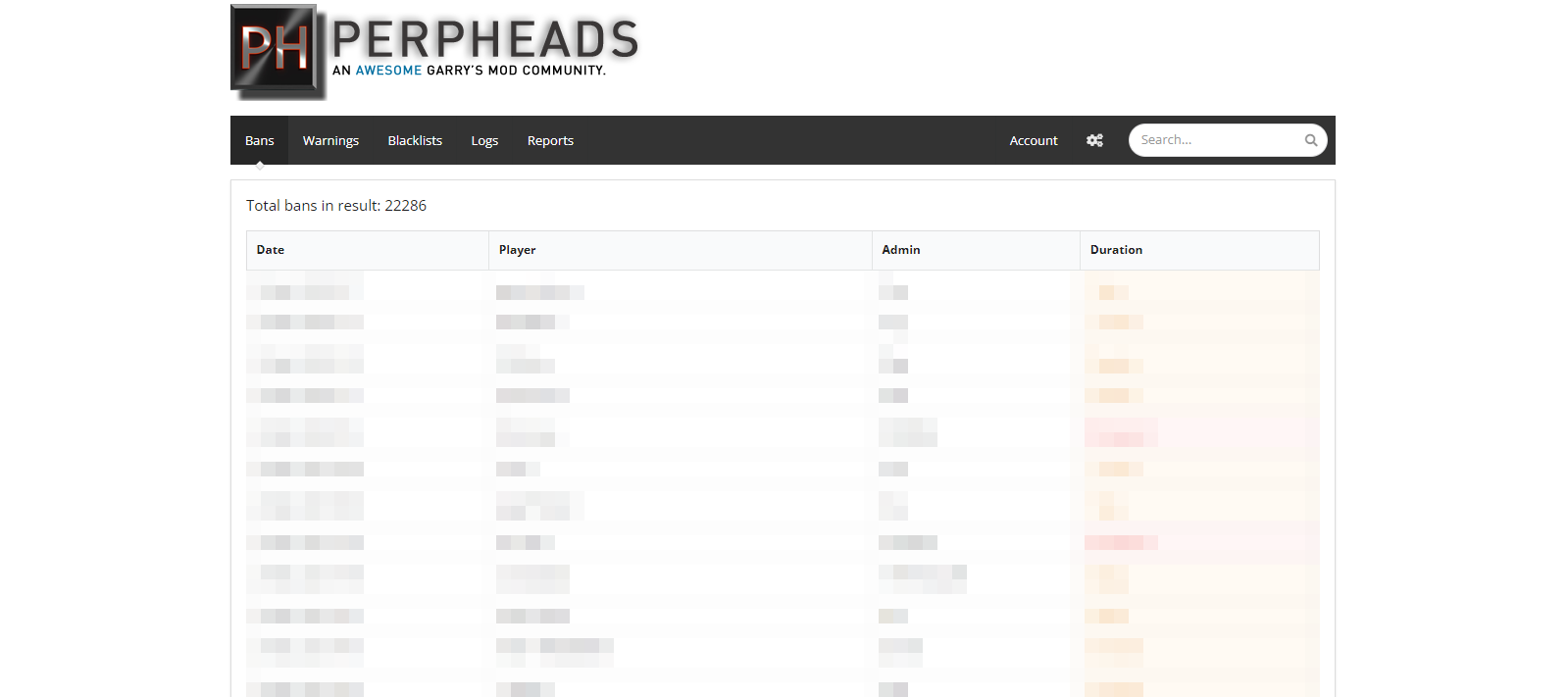Open the Warnings page
Viewport: 1568px width, 697px height.
click(330, 140)
